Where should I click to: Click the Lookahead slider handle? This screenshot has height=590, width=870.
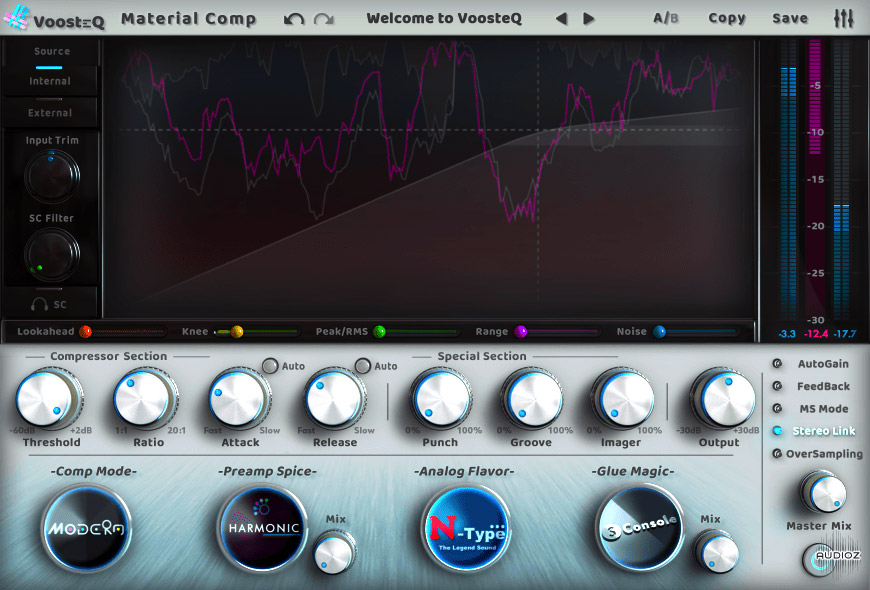click(x=85, y=331)
